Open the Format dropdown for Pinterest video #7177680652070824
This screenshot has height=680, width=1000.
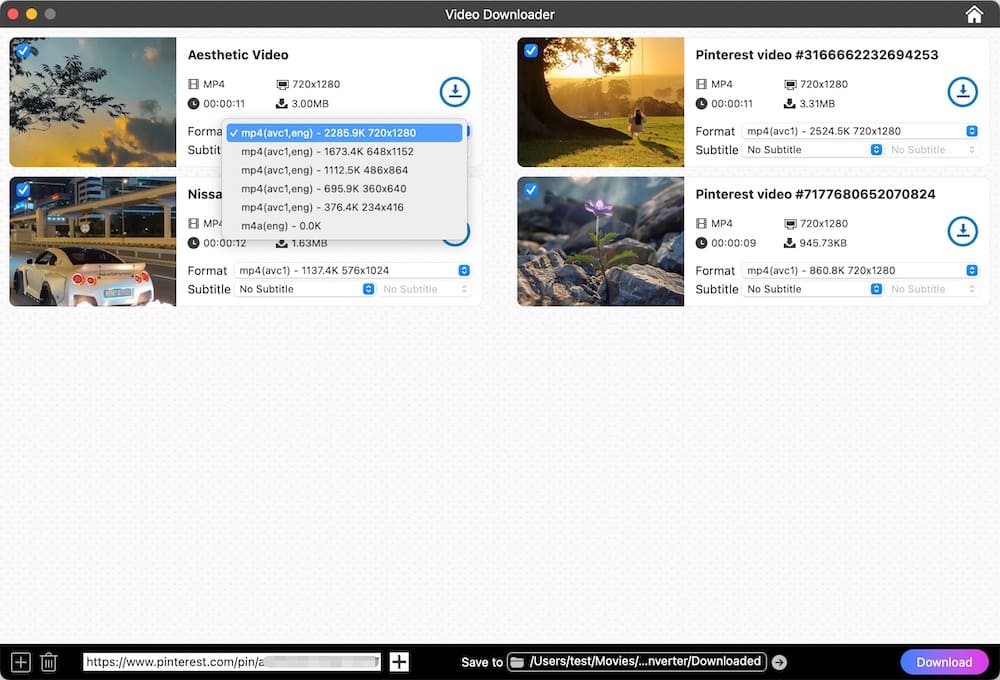pyautogui.click(x=858, y=270)
